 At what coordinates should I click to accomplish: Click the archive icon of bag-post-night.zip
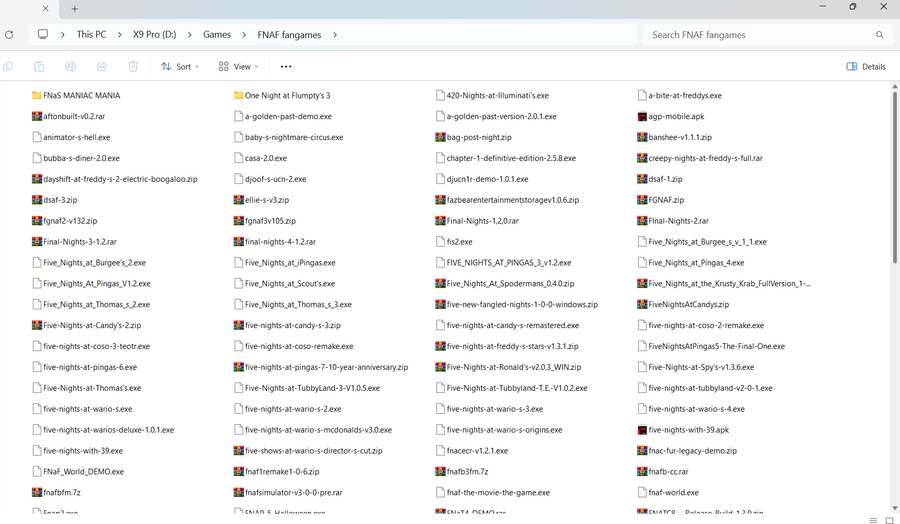(x=440, y=137)
